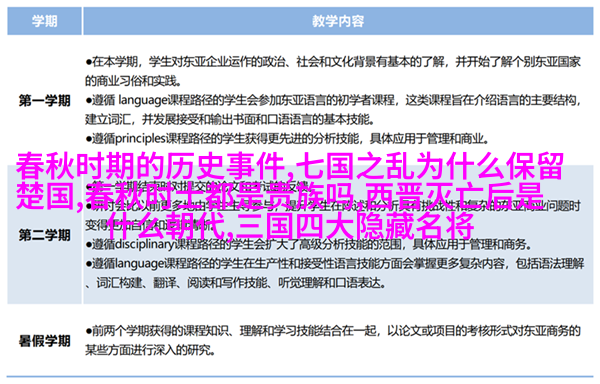Select the 暑假学期 row label
The image size is (600, 384).
(x=44, y=340)
